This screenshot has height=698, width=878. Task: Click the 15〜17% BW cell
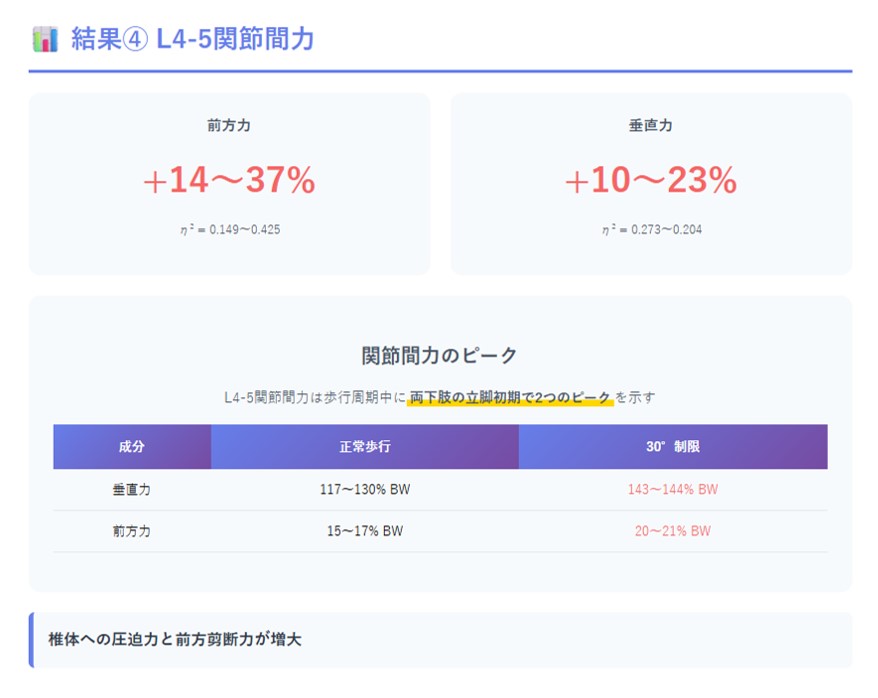click(x=365, y=531)
